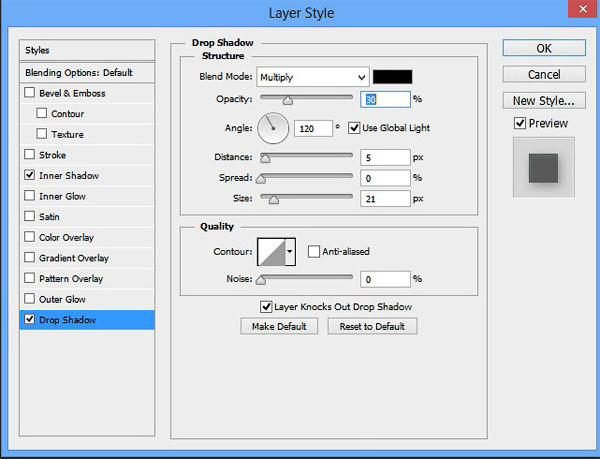This screenshot has height=459, width=600.
Task: Click the Distance value input field
Action: pyautogui.click(x=386, y=157)
